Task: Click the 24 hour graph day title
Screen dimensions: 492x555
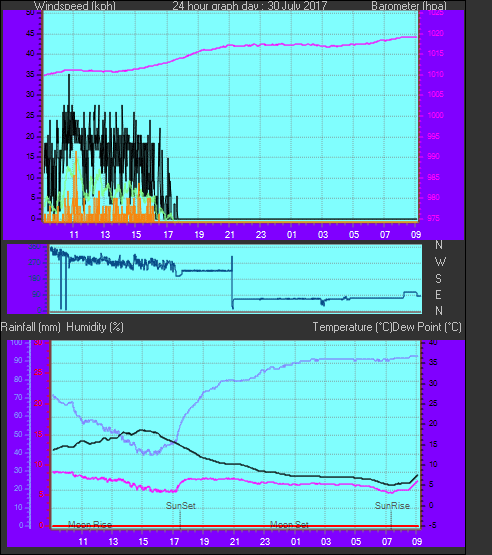Action: tap(250, 5)
